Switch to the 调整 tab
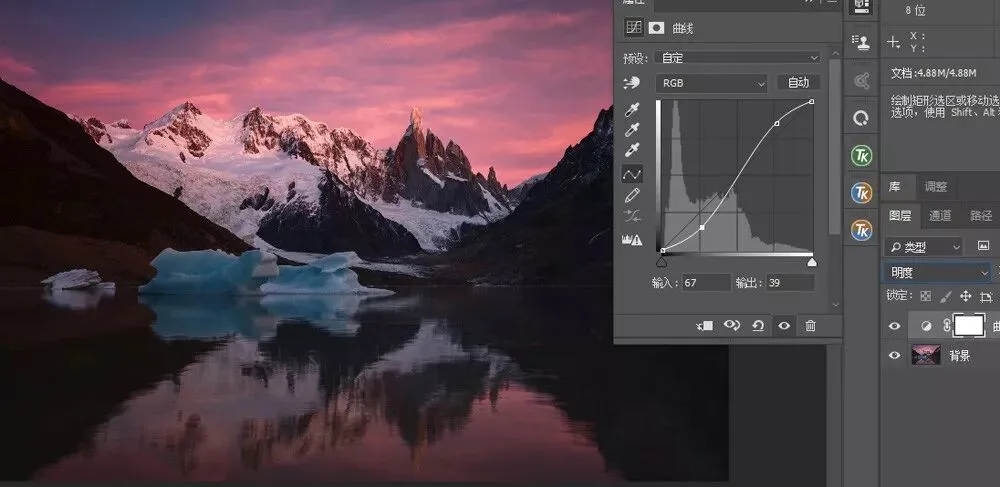Screen dimensions: 1000x487 [x=936, y=187]
